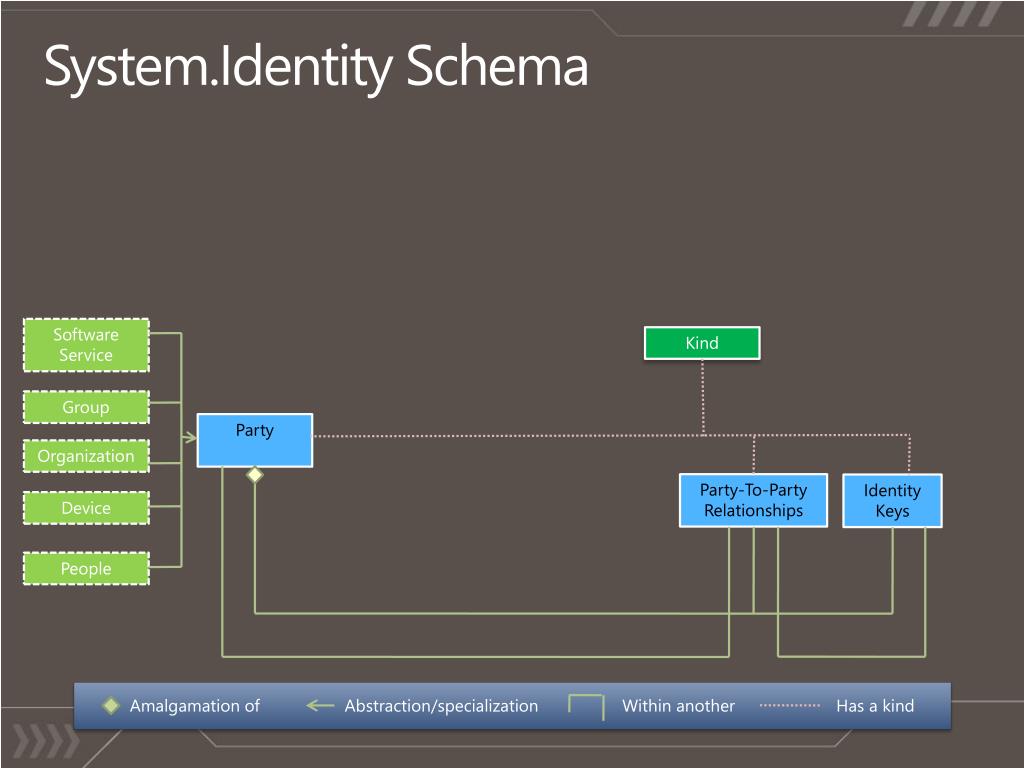
Task: Click the Amalgamation of legend text
Action: tap(195, 706)
